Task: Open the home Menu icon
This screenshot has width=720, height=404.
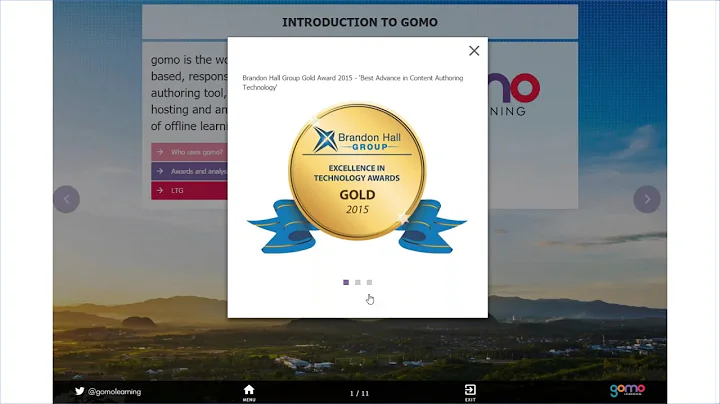Action: [x=249, y=393]
